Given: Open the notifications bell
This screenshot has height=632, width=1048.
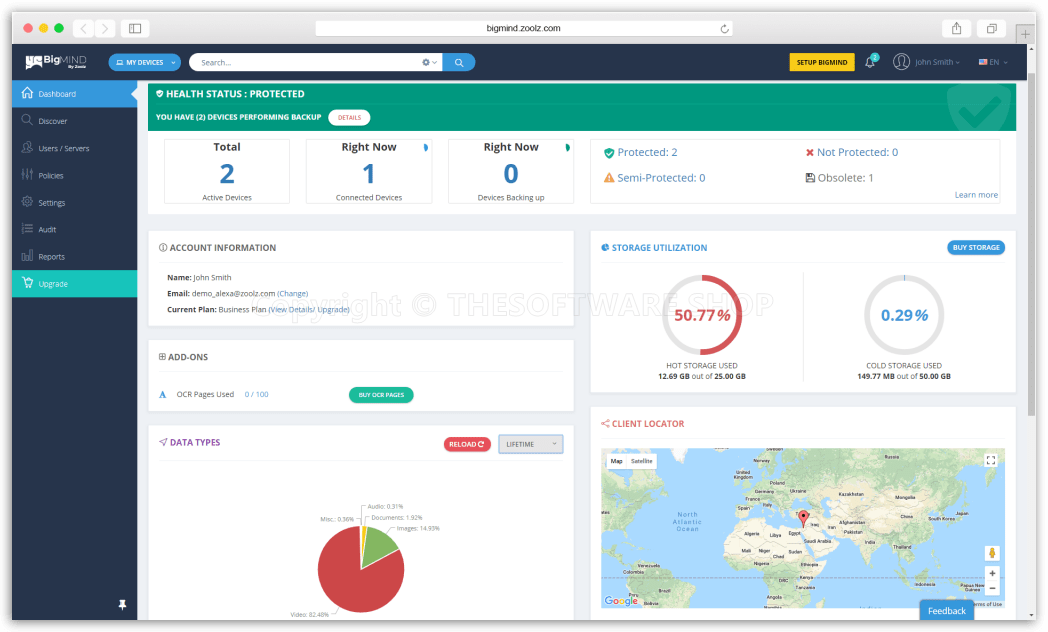Looking at the screenshot, I should [x=869, y=62].
